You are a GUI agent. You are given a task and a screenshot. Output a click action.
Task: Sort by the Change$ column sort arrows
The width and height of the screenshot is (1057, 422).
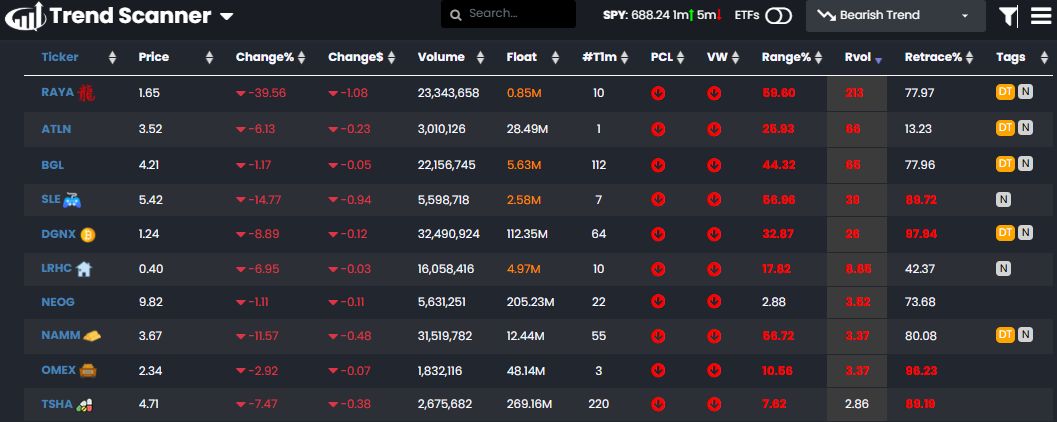(391, 58)
